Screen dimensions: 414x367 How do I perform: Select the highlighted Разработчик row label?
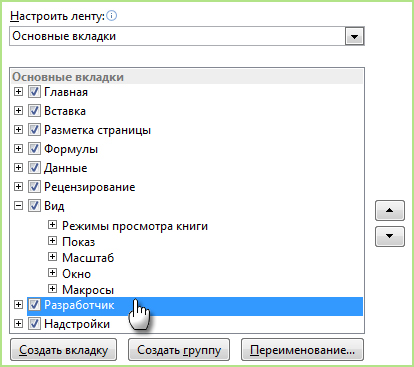(79, 305)
